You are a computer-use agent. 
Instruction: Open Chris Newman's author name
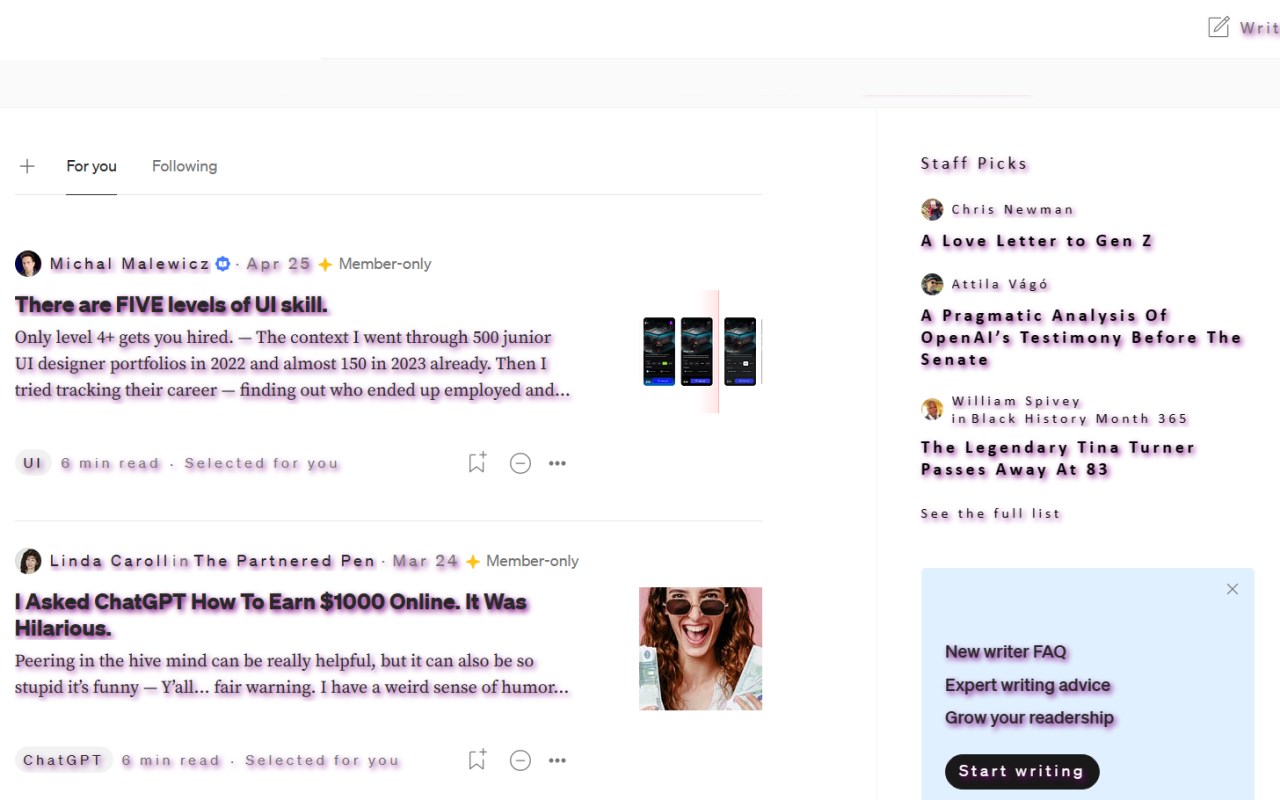tap(1012, 209)
